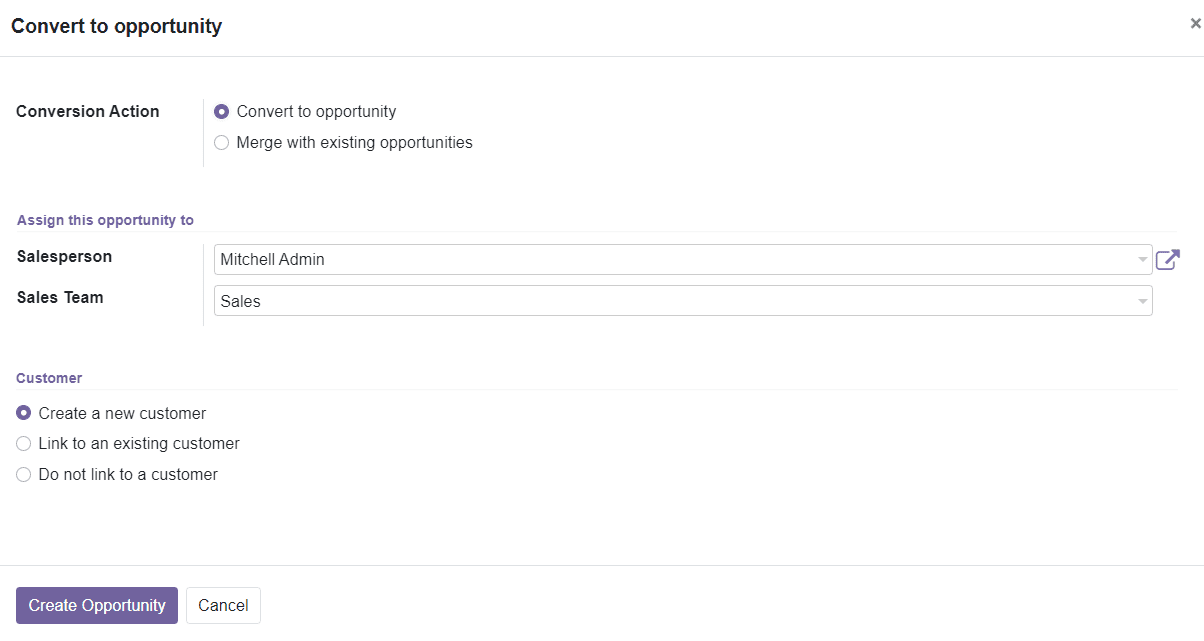Click the Conversion Action field label
This screenshot has height=641, width=1204.
click(x=87, y=111)
